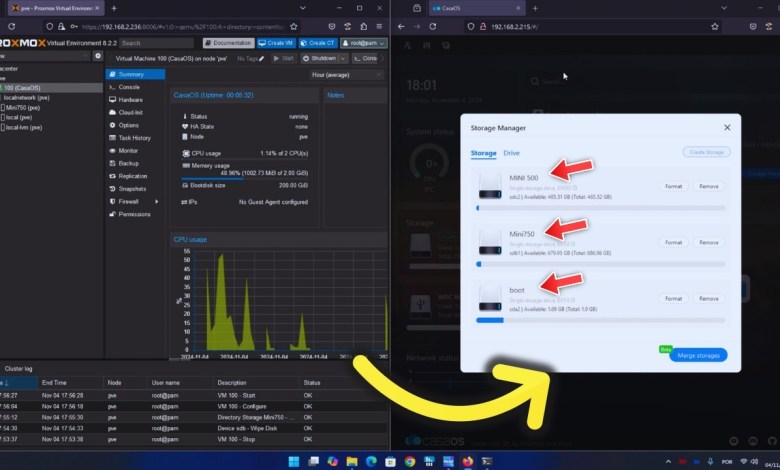This screenshot has width=780, height=470.
Task: Open the Windows Start menu
Action: [x=294, y=462]
